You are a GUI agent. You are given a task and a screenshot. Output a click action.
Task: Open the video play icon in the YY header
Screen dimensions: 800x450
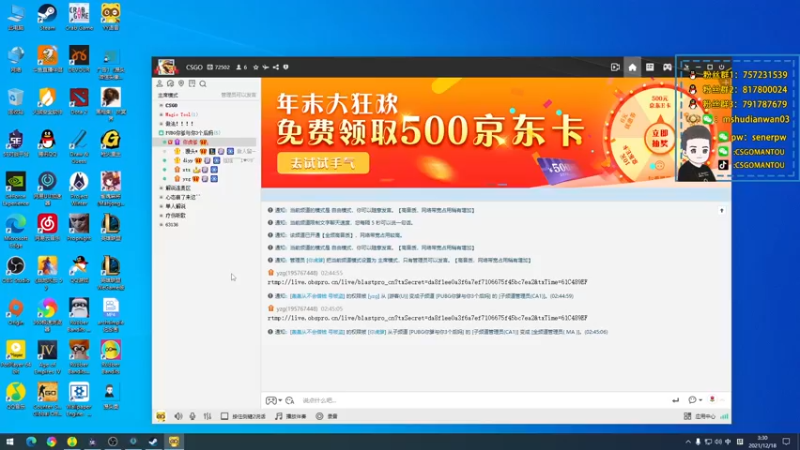pos(615,67)
